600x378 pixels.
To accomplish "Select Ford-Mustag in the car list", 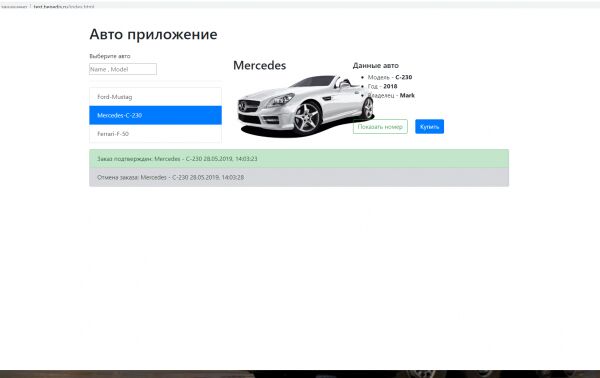I will point(155,97).
